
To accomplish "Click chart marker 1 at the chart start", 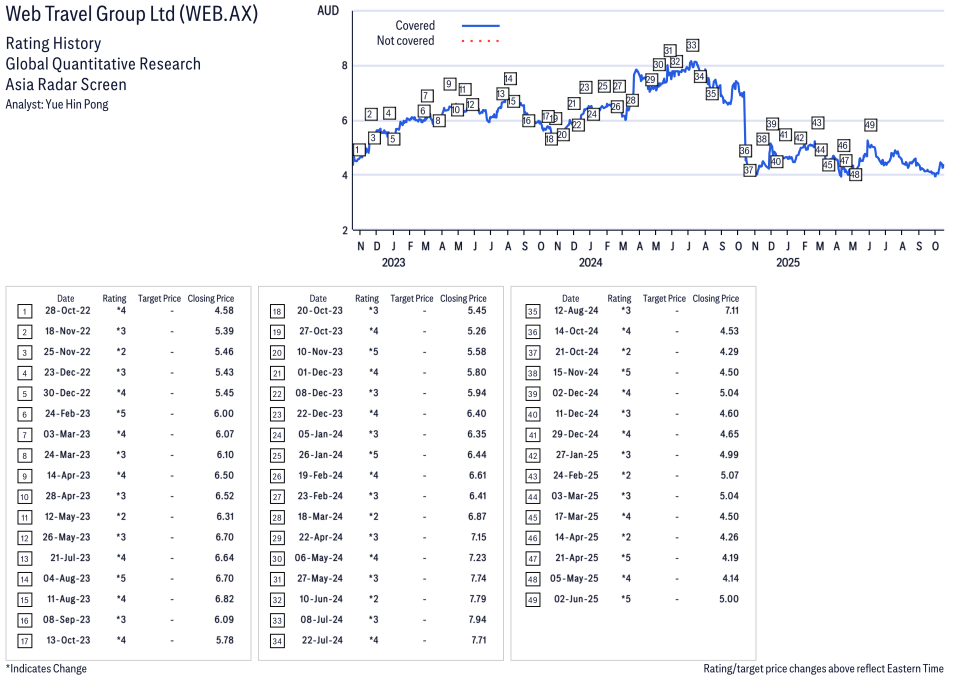I will click(x=357, y=150).
